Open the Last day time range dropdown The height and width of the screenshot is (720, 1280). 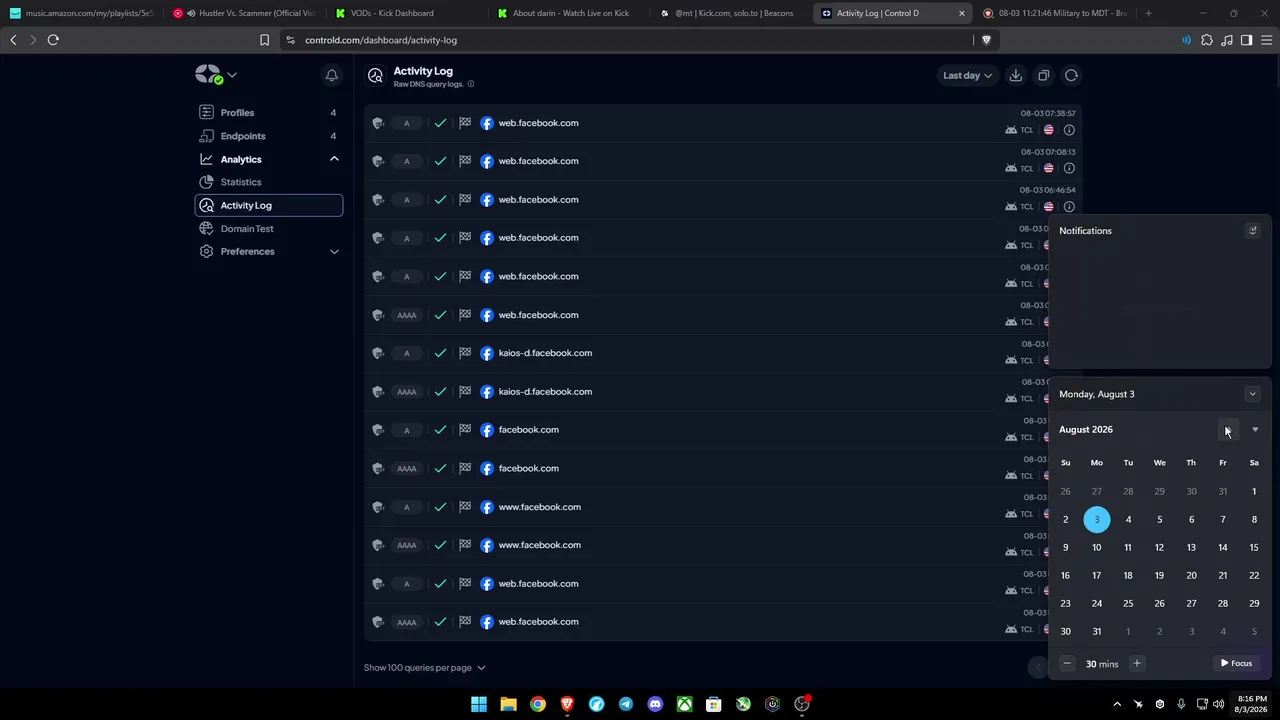[x=967, y=75]
